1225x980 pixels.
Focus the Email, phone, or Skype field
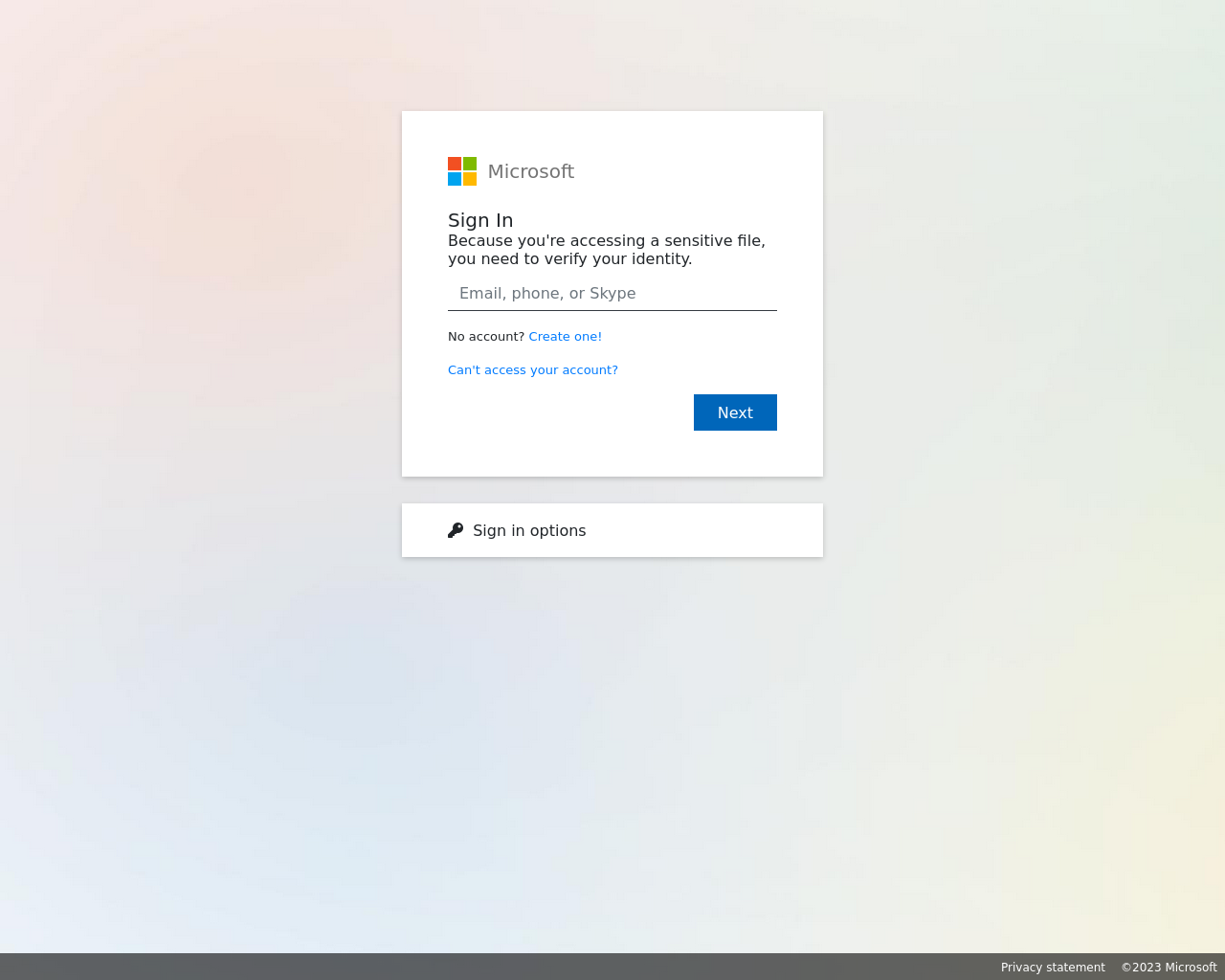pyautogui.click(x=612, y=294)
